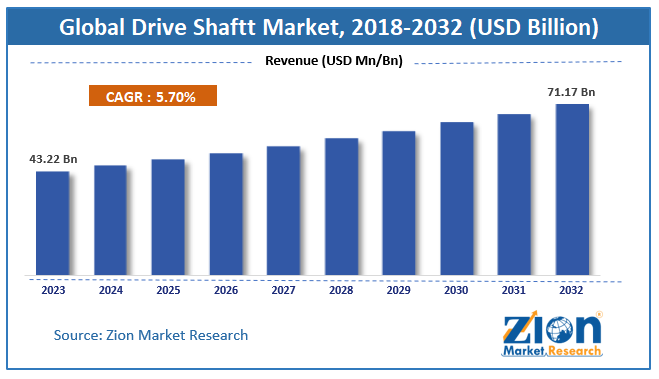Screen dimensions: 659x379
Task: Click the orange 'CAGR : 5.70%' badge
Action: 153,96
